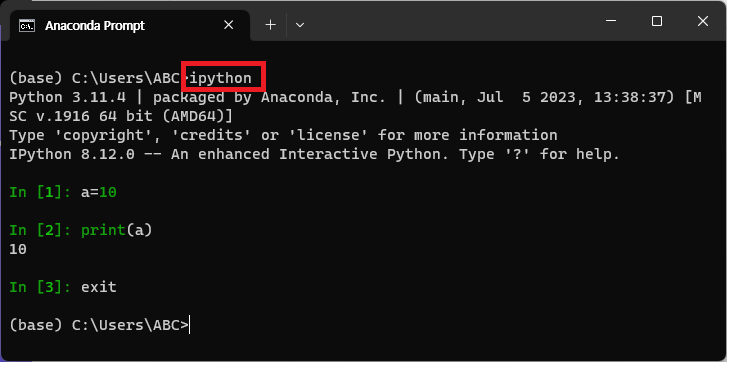
Task: Open the terminal profiles dropdown
Action: [x=300, y=25]
